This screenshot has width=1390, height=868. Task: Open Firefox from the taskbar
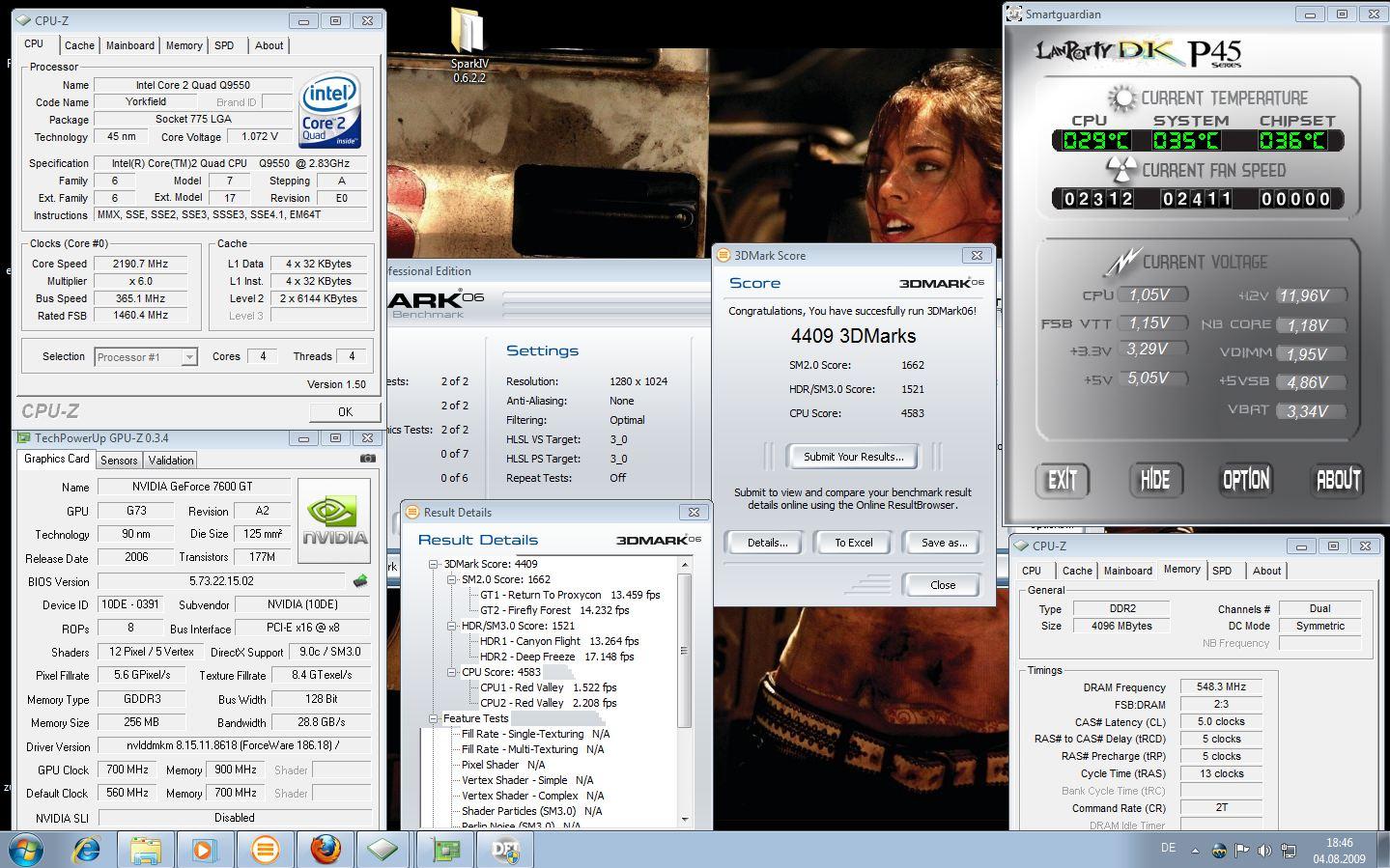(x=325, y=850)
